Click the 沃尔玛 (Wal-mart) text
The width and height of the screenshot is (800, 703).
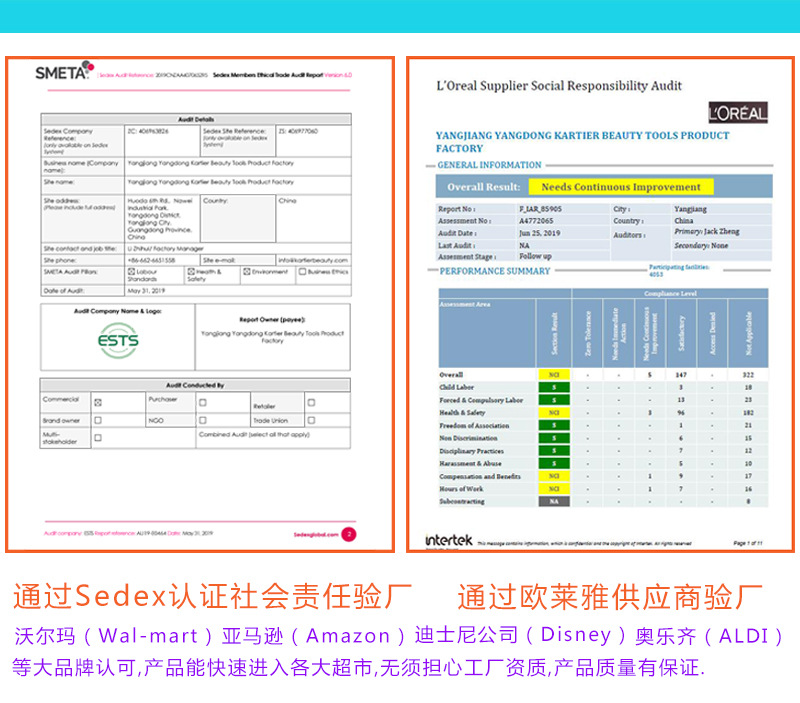114,636
